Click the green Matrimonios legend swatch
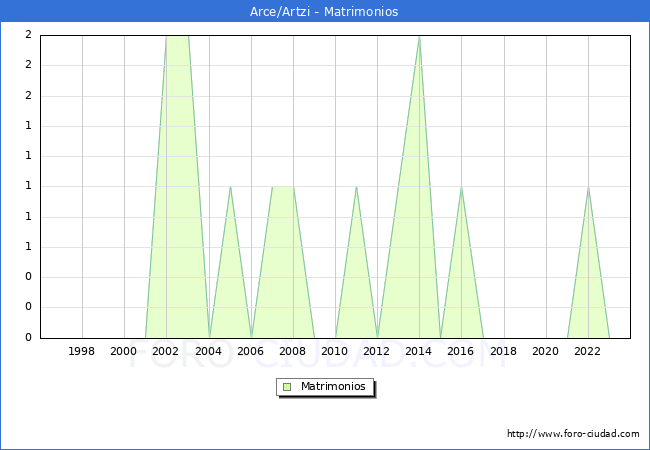 287,387
